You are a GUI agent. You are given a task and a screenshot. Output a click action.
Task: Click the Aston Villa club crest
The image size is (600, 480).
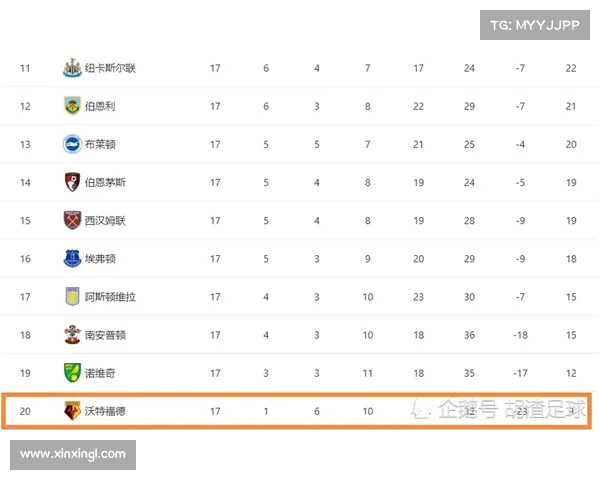[72, 297]
